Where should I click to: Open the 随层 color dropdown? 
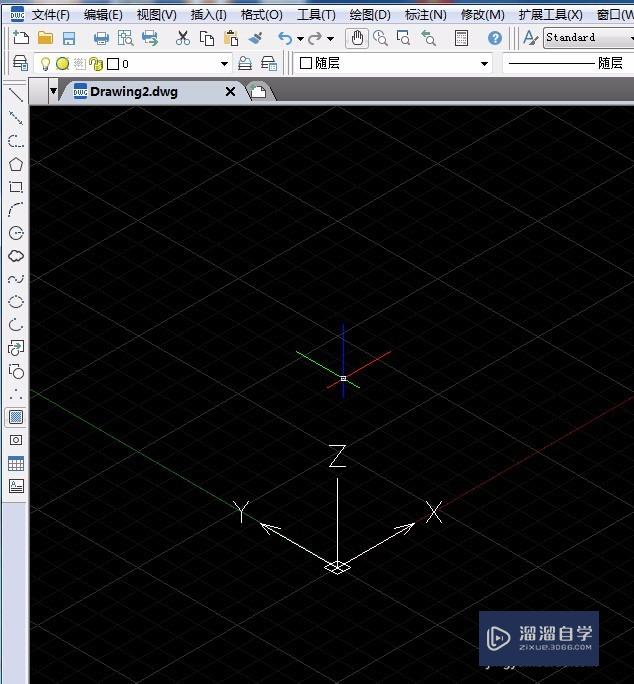pos(394,64)
